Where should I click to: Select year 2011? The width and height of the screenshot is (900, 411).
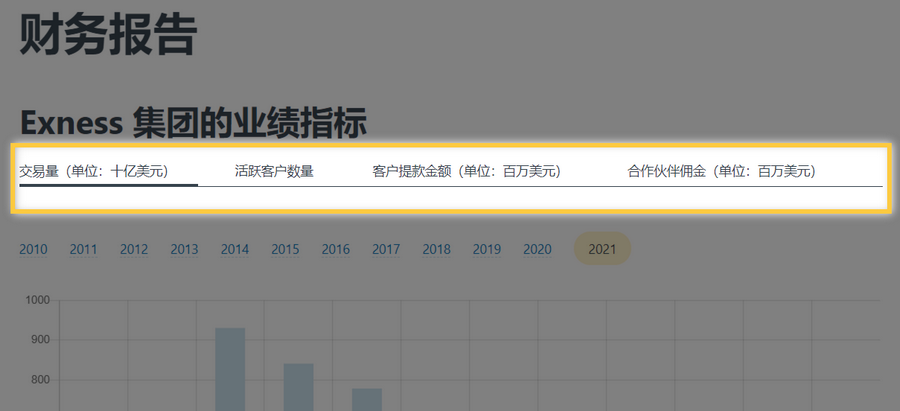pyautogui.click(x=83, y=249)
